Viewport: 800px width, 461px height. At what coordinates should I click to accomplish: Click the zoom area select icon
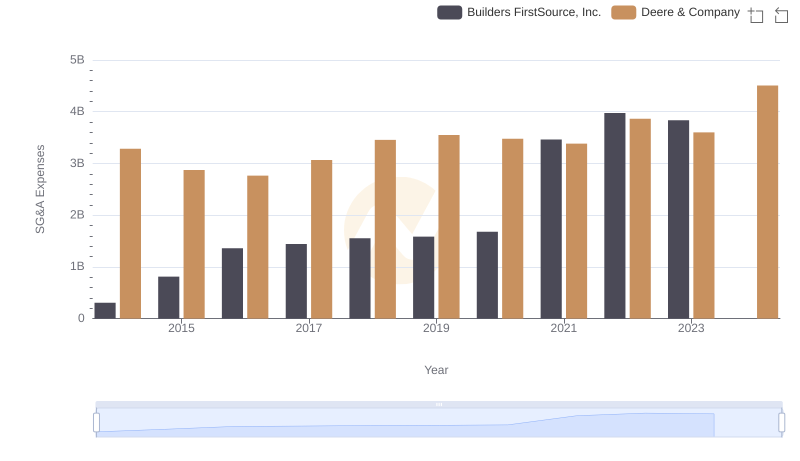[x=756, y=15]
